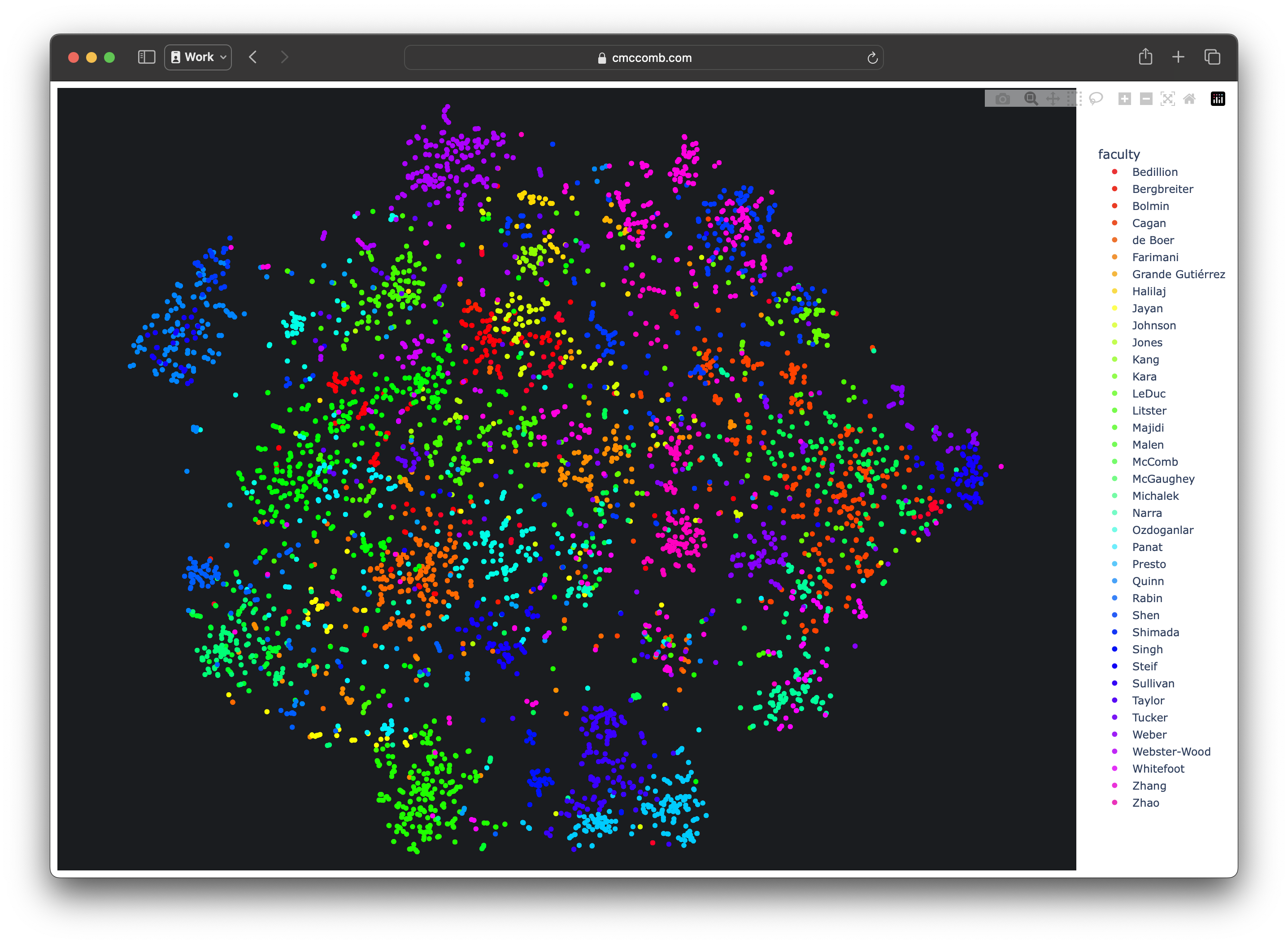Click the camera icon to download plot
This screenshot has height=944, width=1288.
coord(1002,98)
